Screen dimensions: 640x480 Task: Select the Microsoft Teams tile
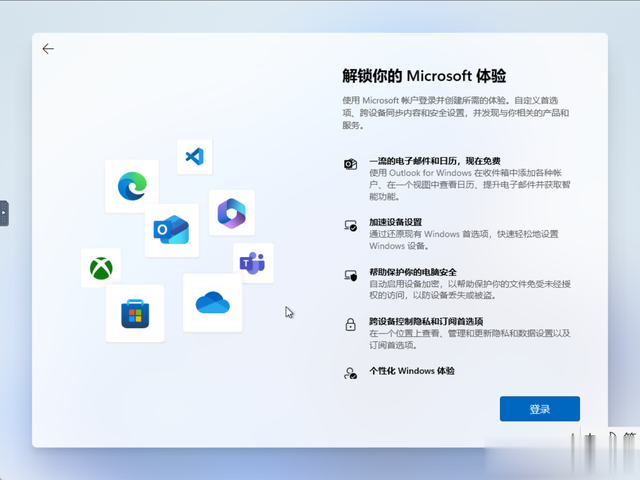[253, 263]
